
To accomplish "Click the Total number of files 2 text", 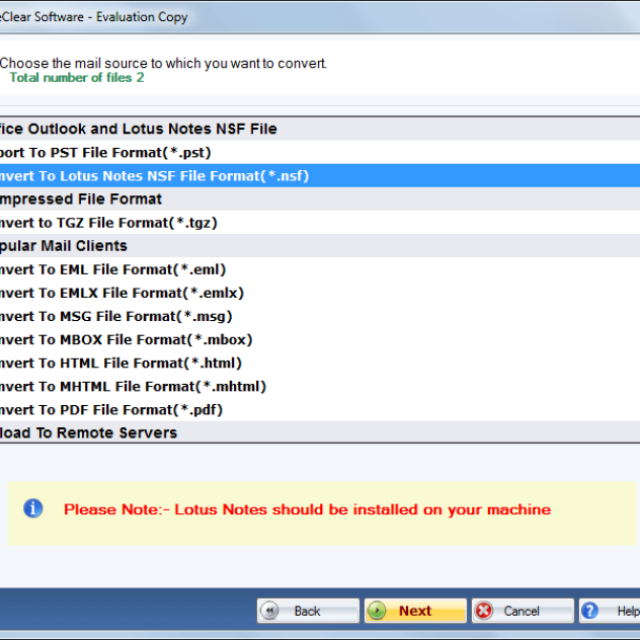I will (x=77, y=78).
